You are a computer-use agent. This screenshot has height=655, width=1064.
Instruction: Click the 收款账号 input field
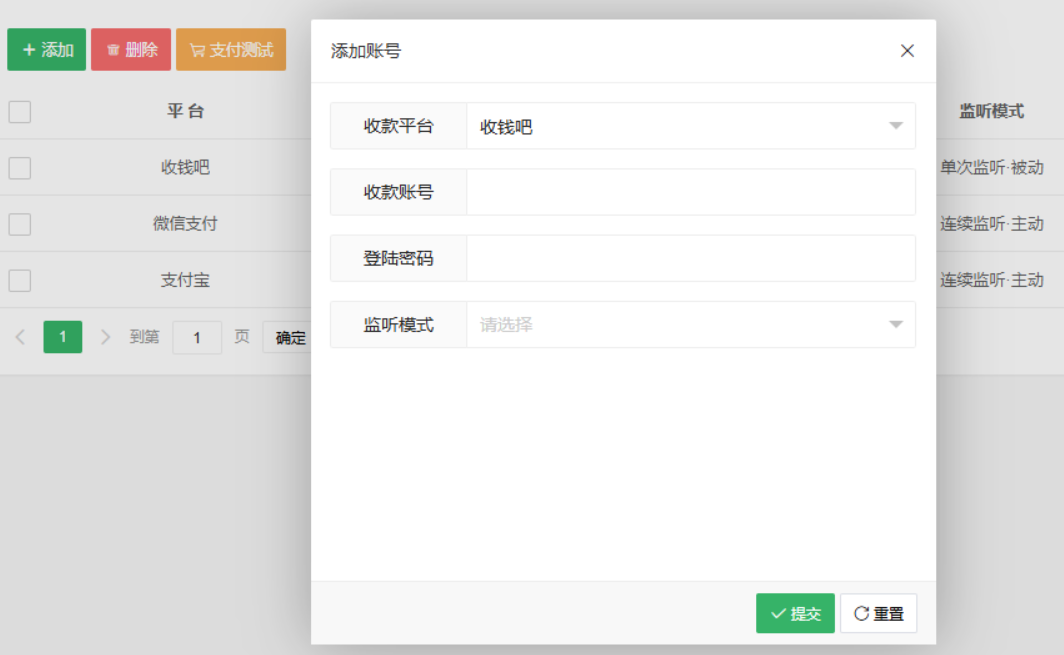point(690,192)
